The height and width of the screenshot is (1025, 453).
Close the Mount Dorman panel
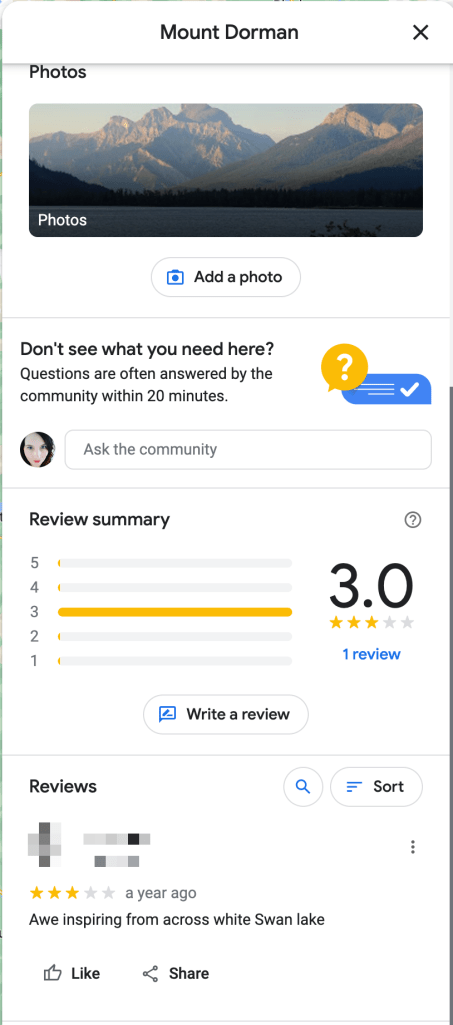[420, 32]
